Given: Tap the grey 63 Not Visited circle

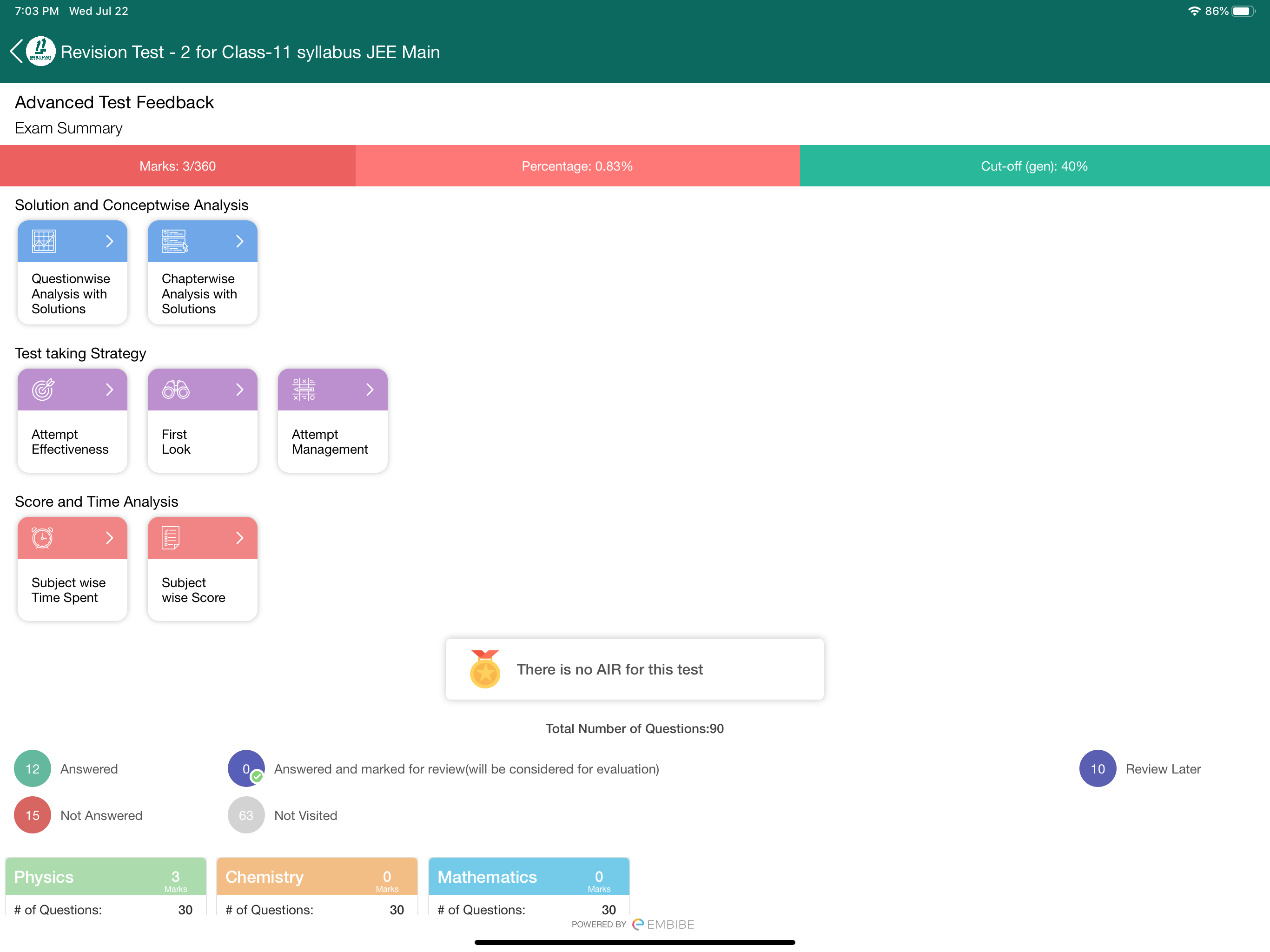Looking at the screenshot, I should (246, 815).
